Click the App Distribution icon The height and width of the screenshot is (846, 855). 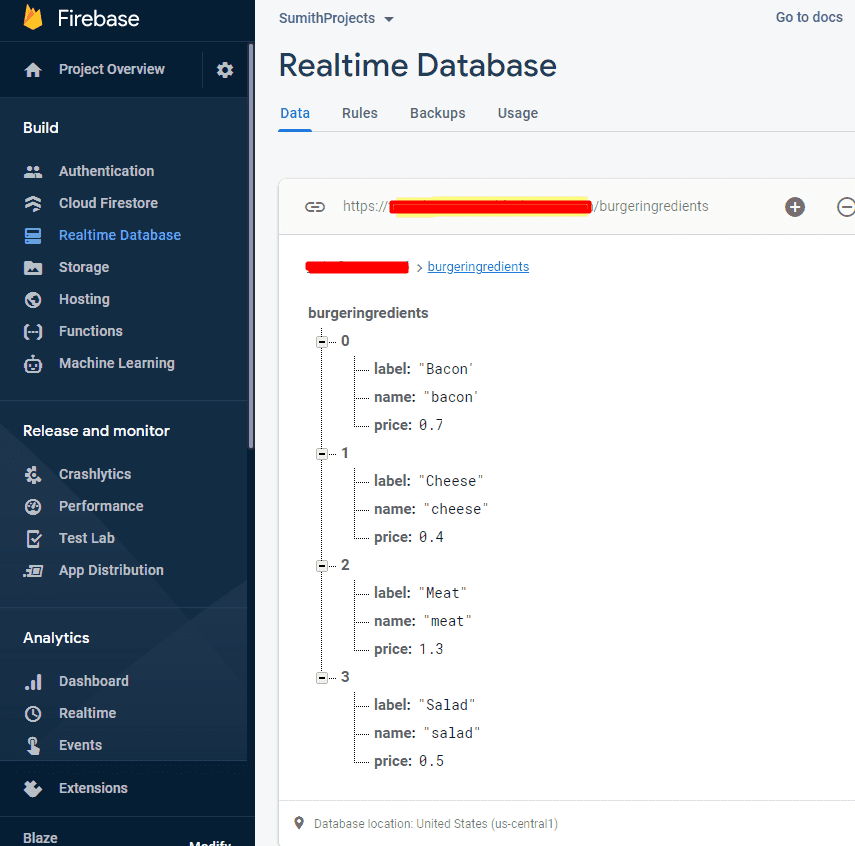point(33,571)
